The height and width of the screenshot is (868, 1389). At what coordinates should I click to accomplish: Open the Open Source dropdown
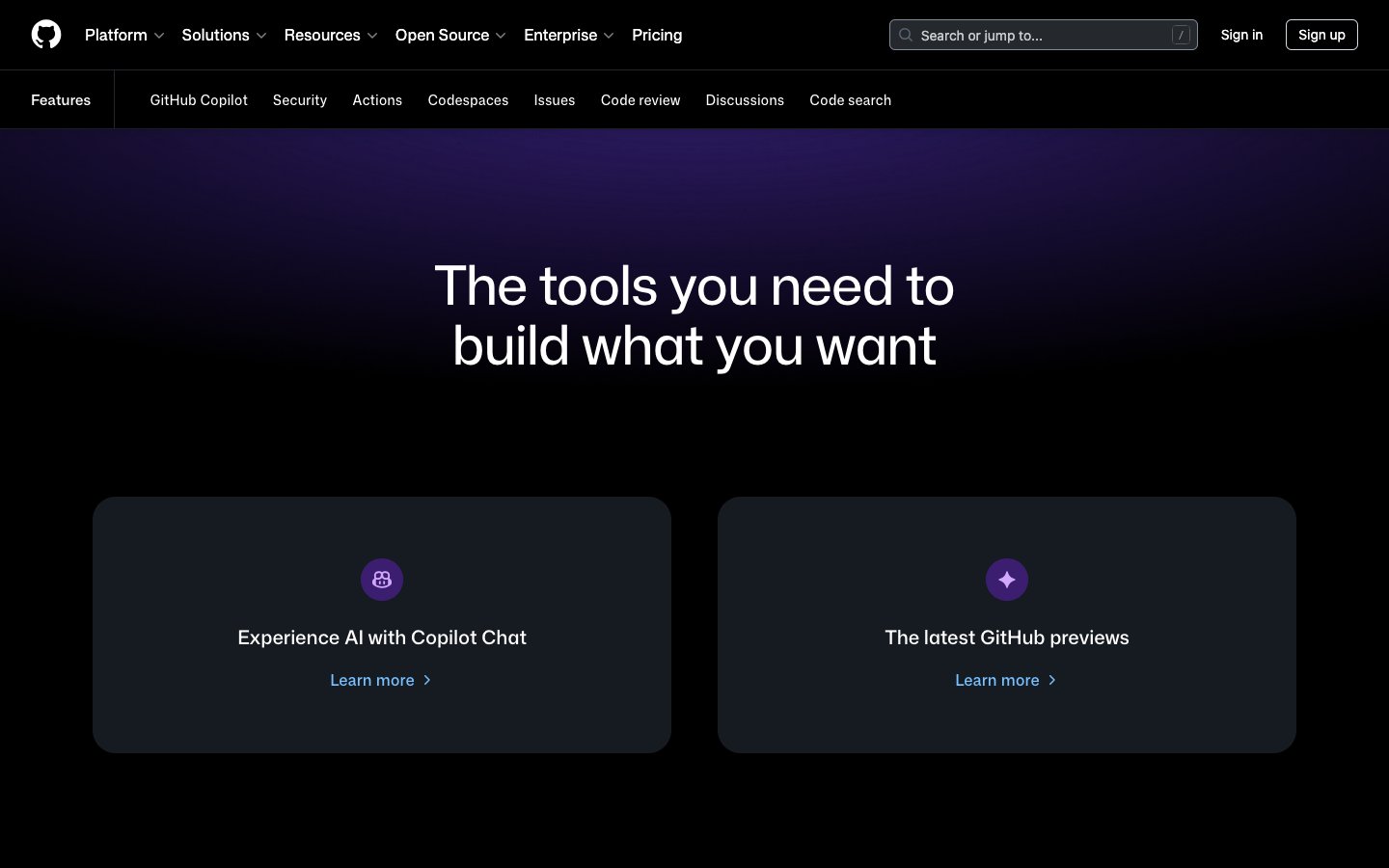point(501,36)
